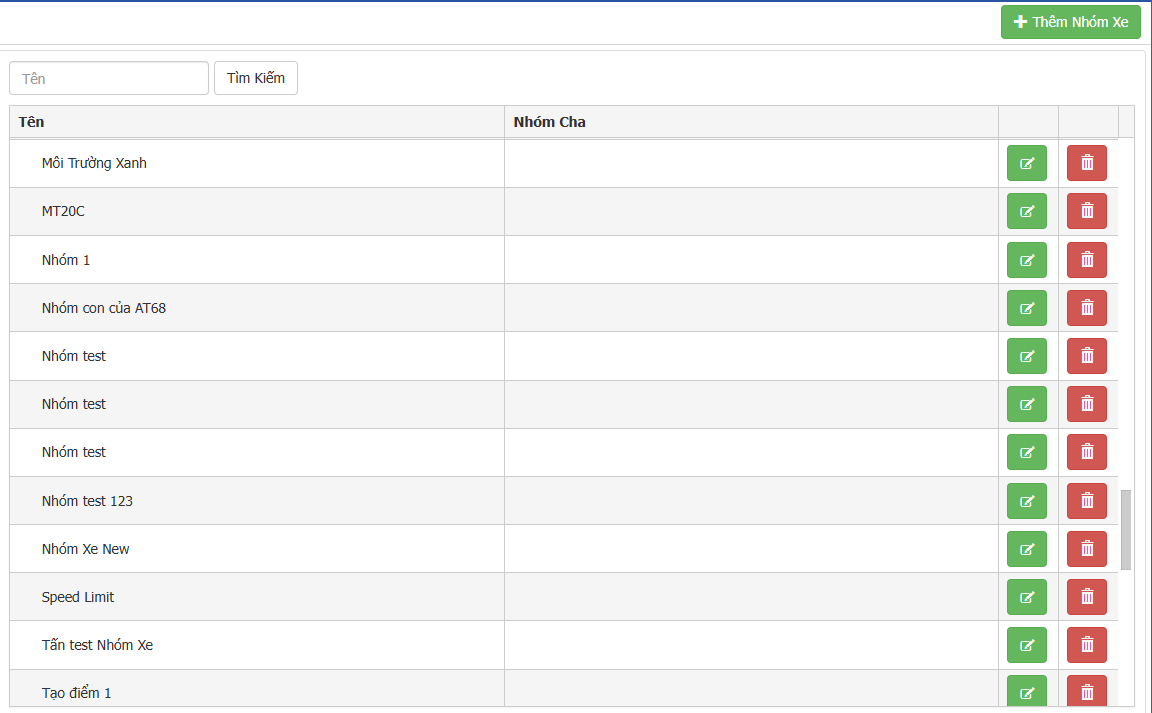Click the Nhóm Cha column header

[549, 122]
